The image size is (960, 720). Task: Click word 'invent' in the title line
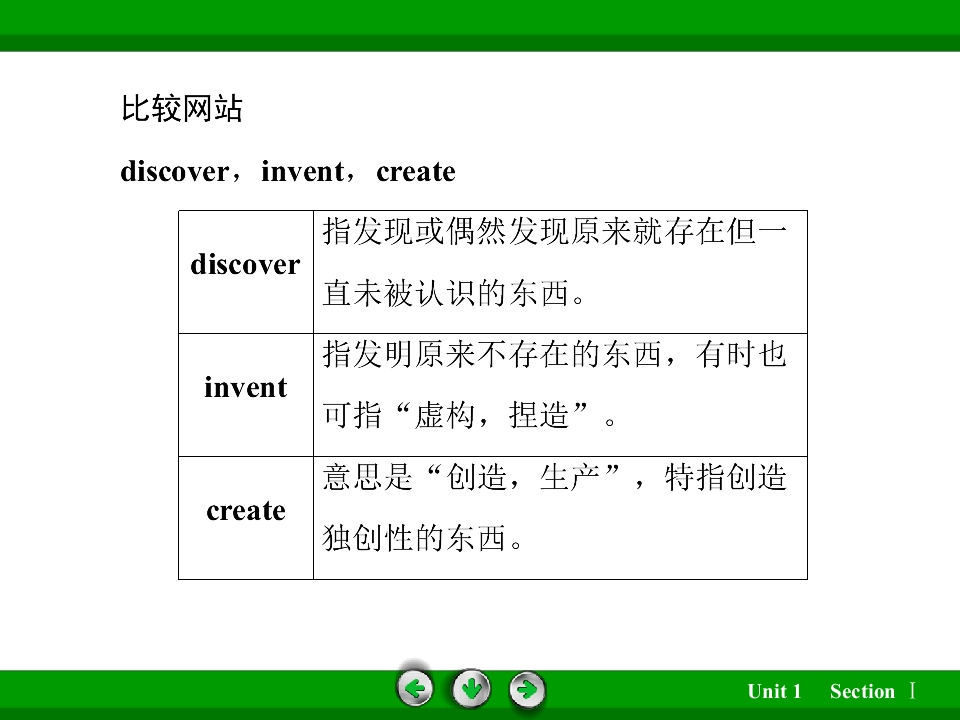[x=302, y=171]
